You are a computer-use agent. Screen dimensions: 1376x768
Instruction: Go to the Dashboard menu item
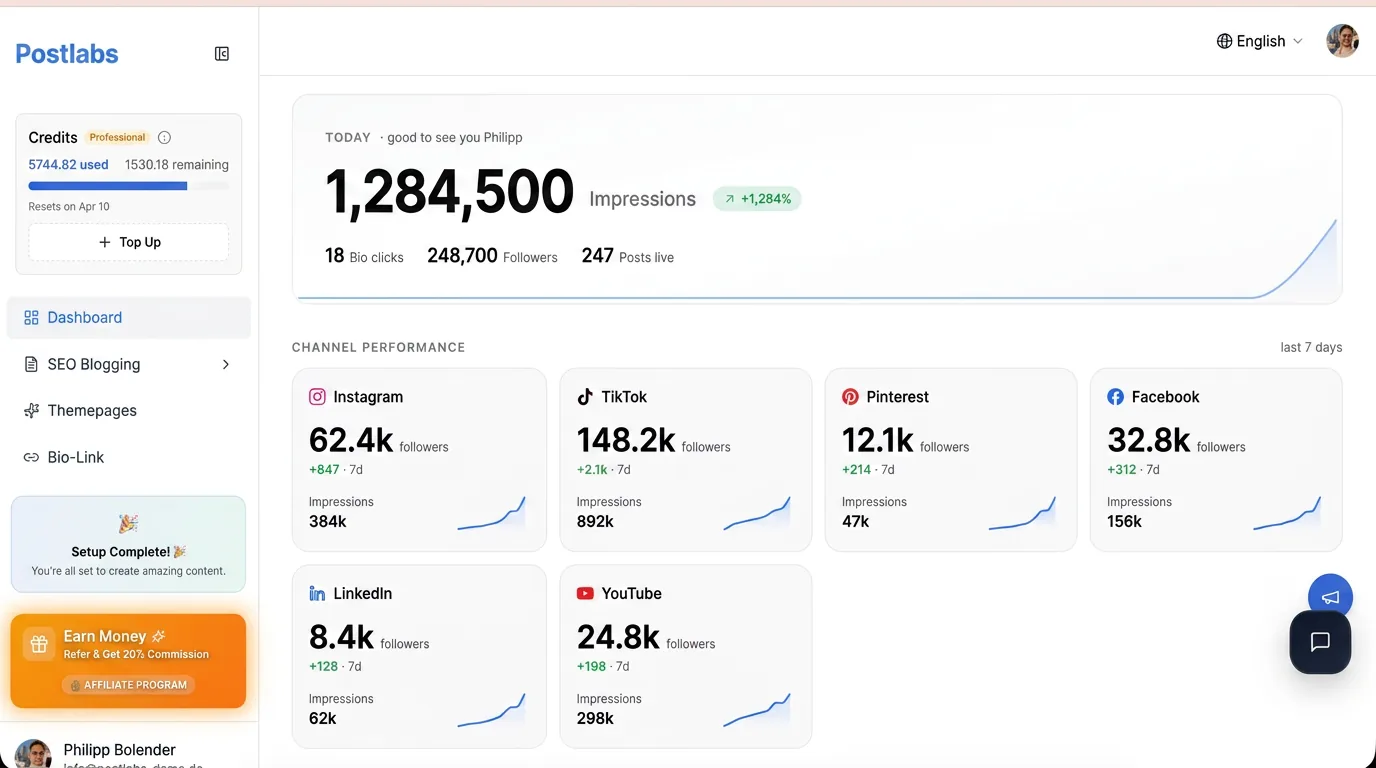pos(129,317)
